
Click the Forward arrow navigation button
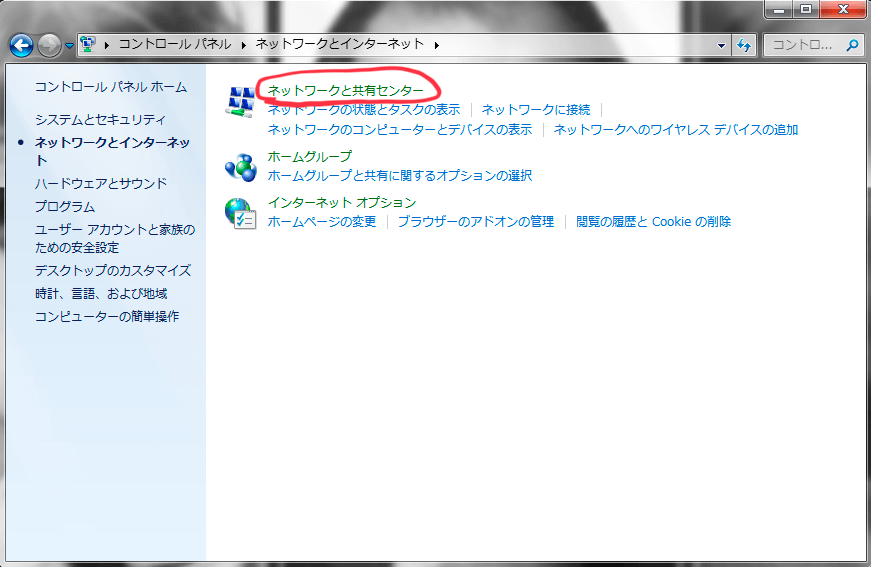49,46
